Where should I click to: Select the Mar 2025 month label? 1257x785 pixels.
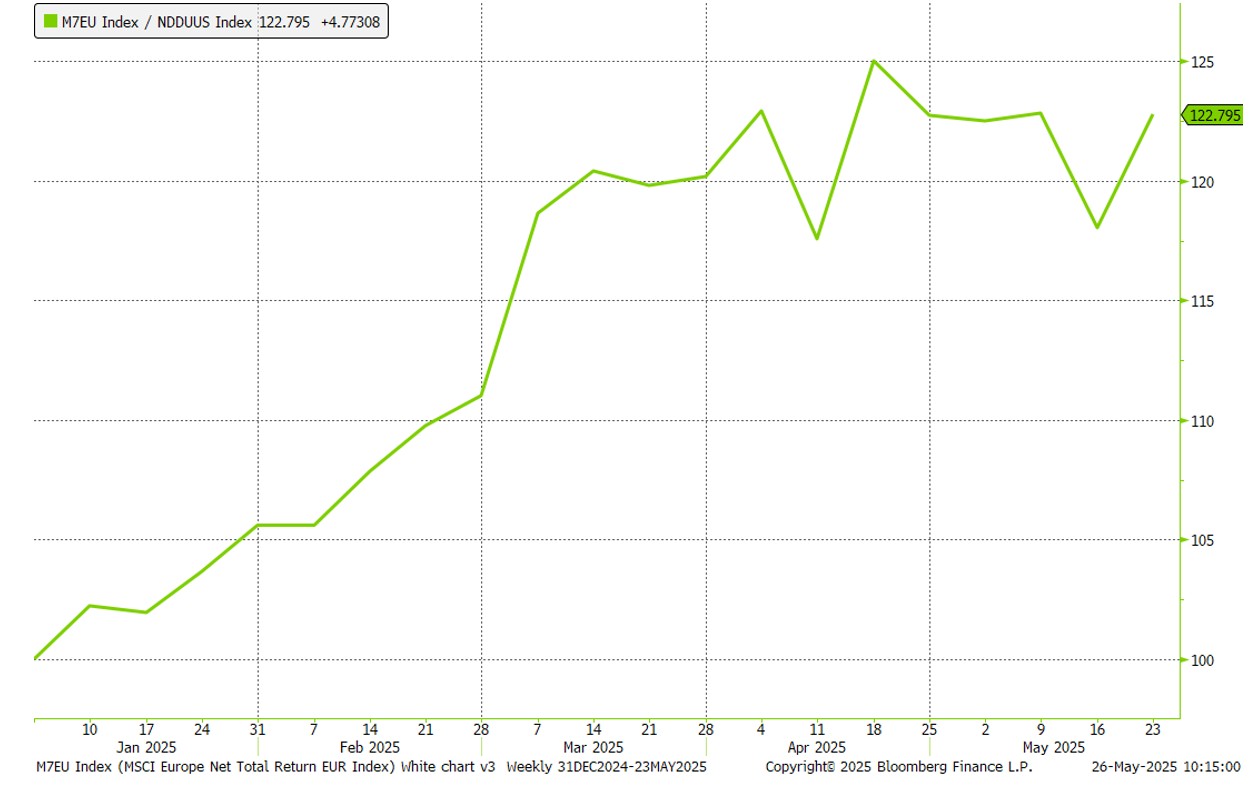(593, 747)
